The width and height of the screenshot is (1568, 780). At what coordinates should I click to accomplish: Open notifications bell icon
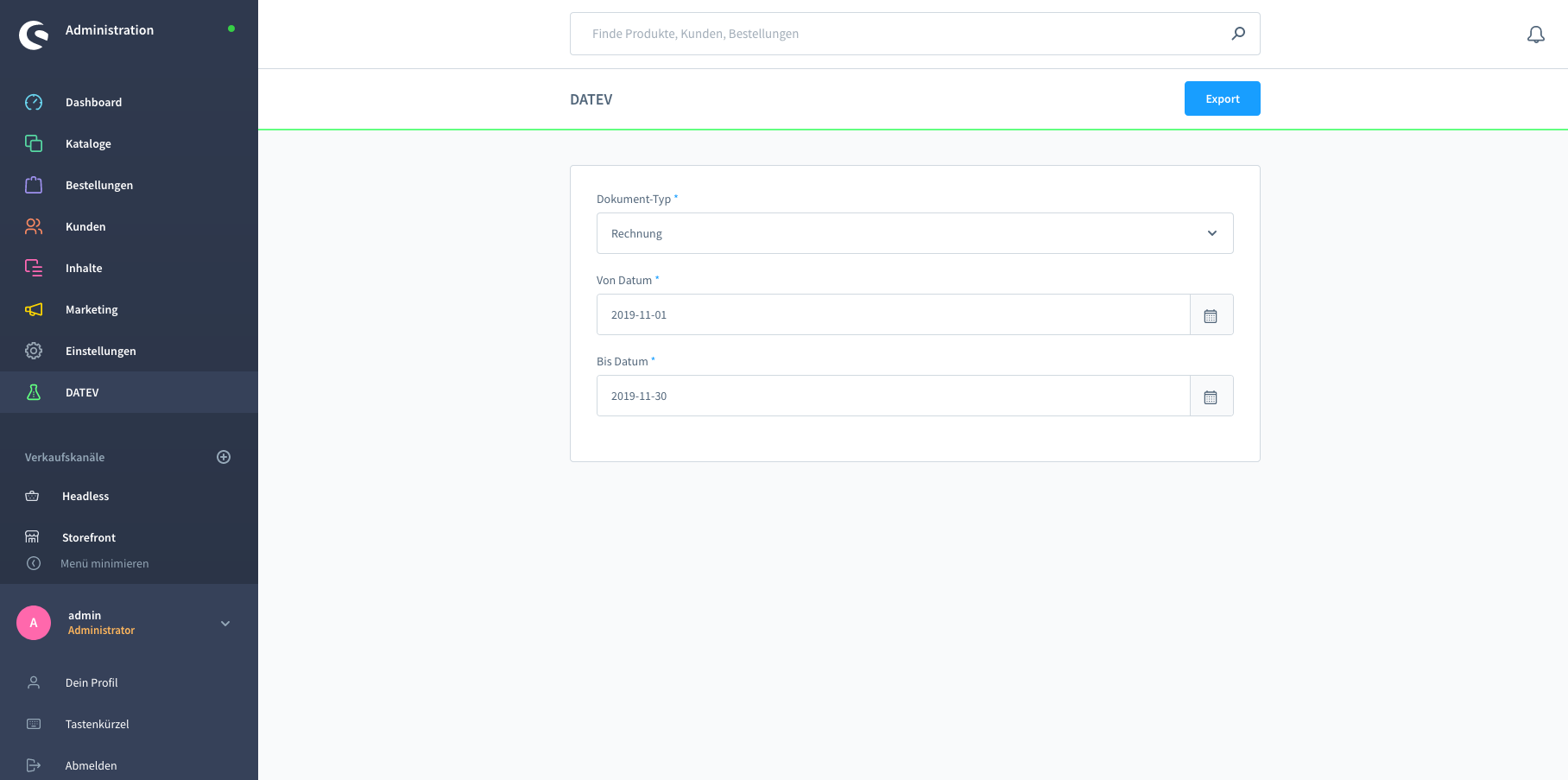[1535, 35]
